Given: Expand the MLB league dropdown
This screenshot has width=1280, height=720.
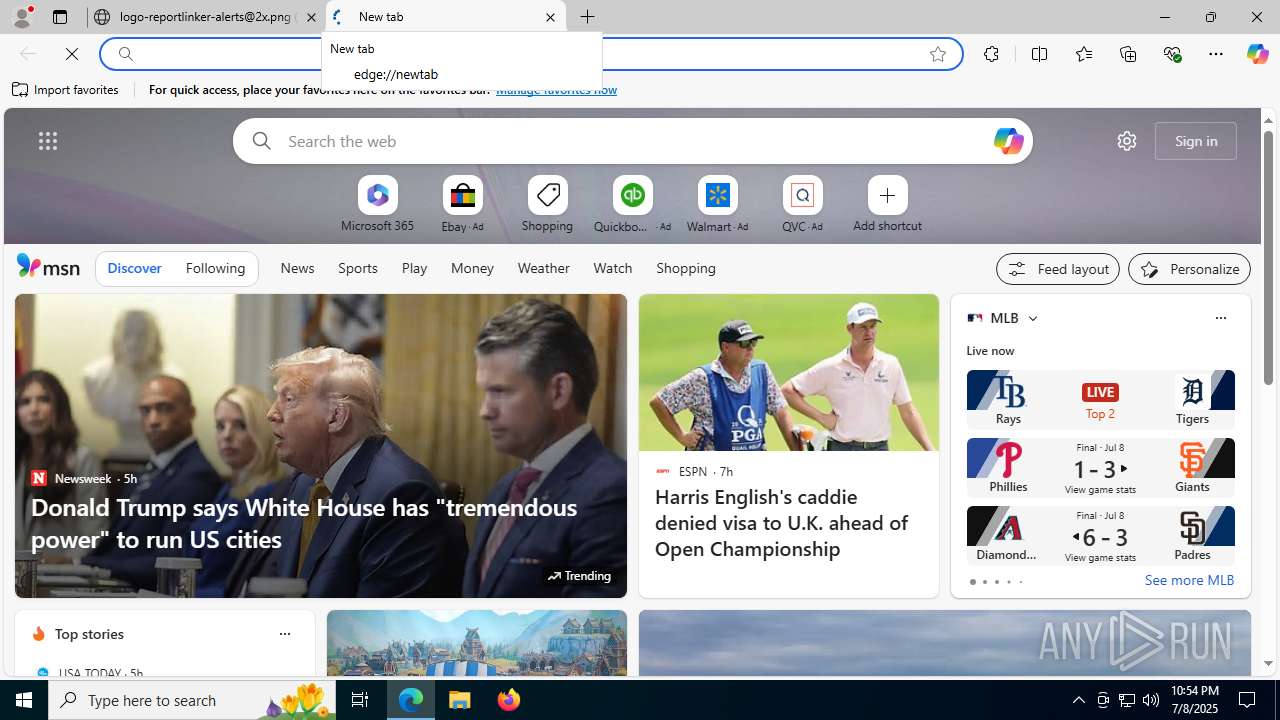Looking at the screenshot, I should click(1032, 318).
